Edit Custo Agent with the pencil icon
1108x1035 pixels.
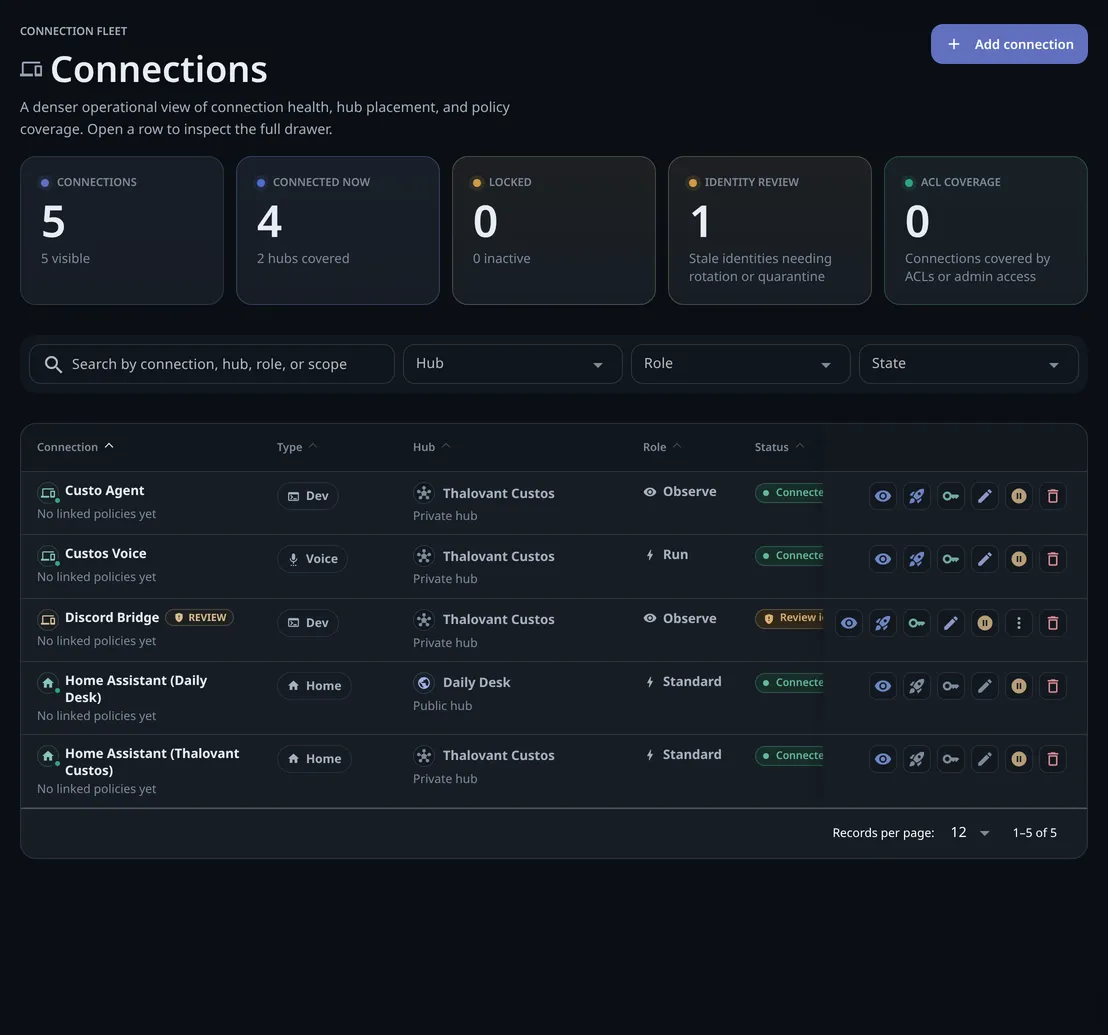(984, 496)
